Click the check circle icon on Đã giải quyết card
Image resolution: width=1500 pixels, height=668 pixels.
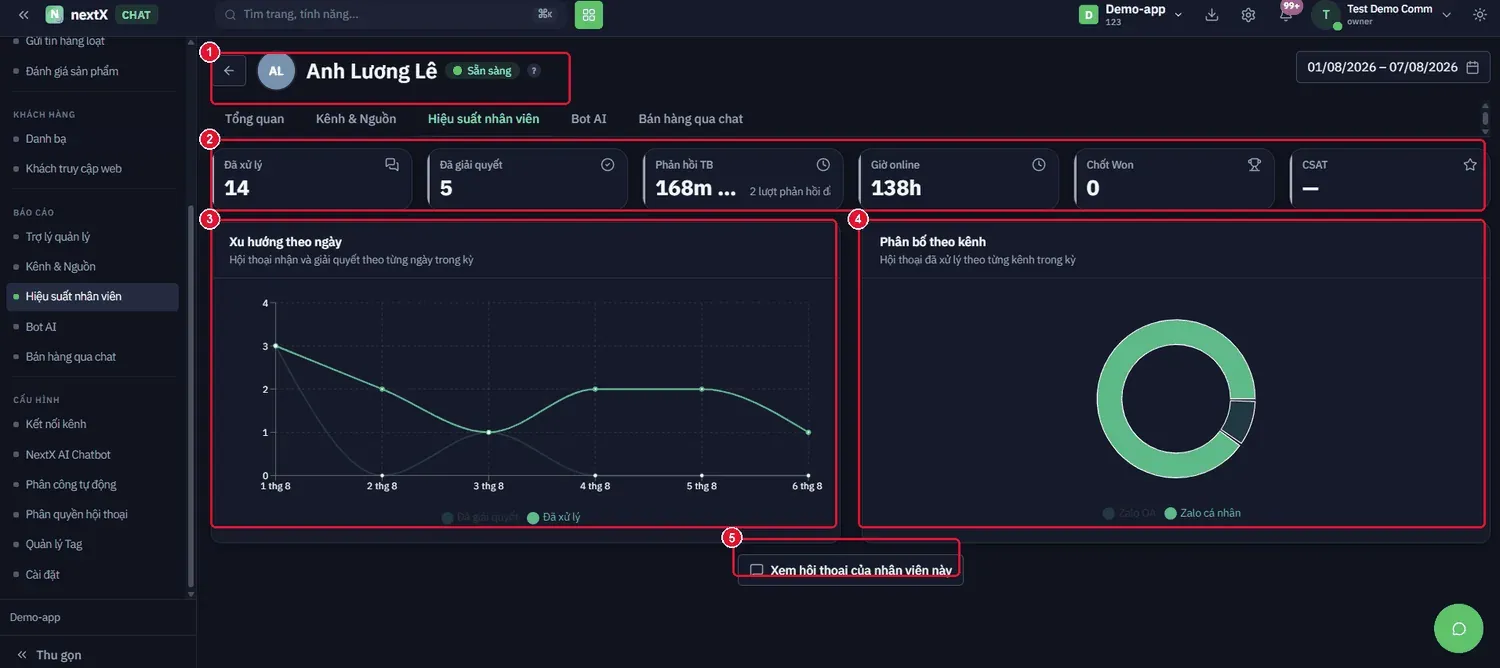(x=607, y=165)
